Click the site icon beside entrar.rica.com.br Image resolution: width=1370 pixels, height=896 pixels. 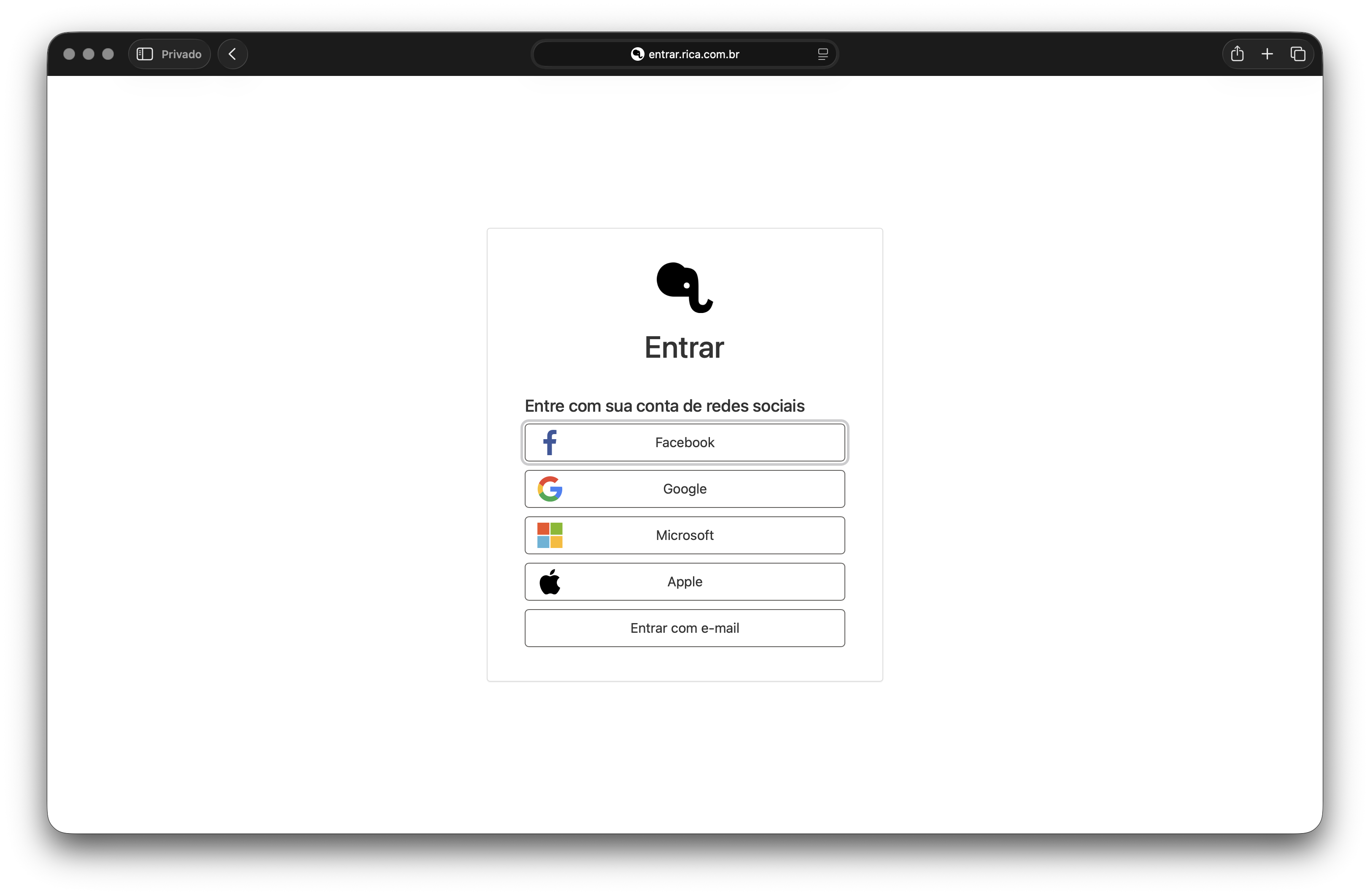coord(637,54)
